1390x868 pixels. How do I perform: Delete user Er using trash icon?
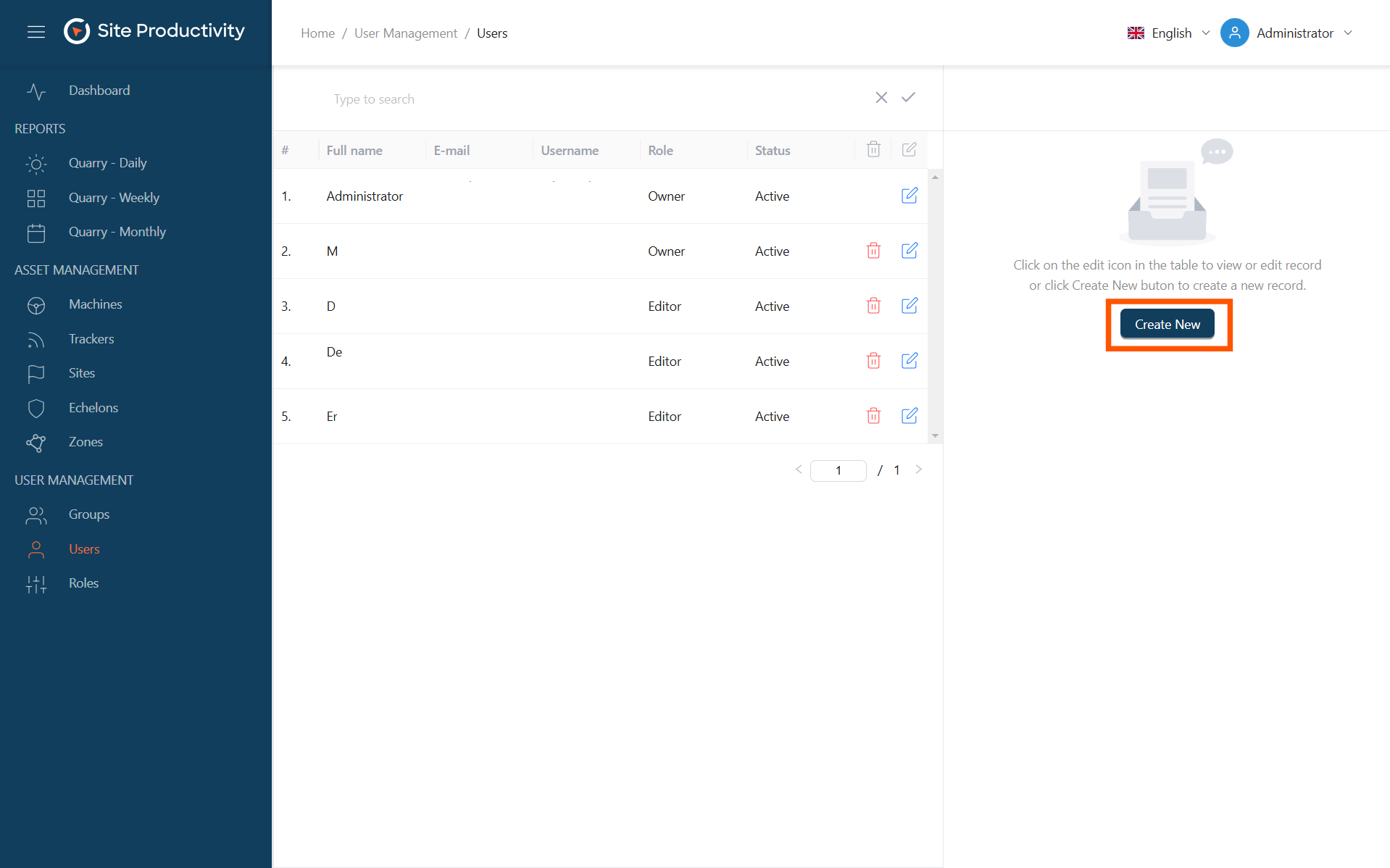point(873,416)
